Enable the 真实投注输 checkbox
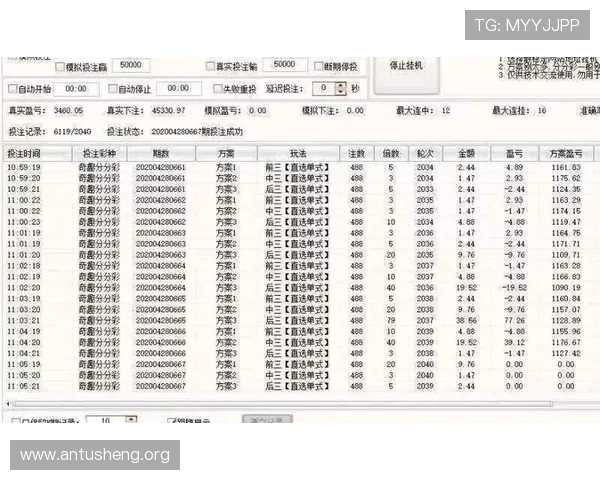This screenshot has width=600, height=480. pyautogui.click(x=210, y=66)
